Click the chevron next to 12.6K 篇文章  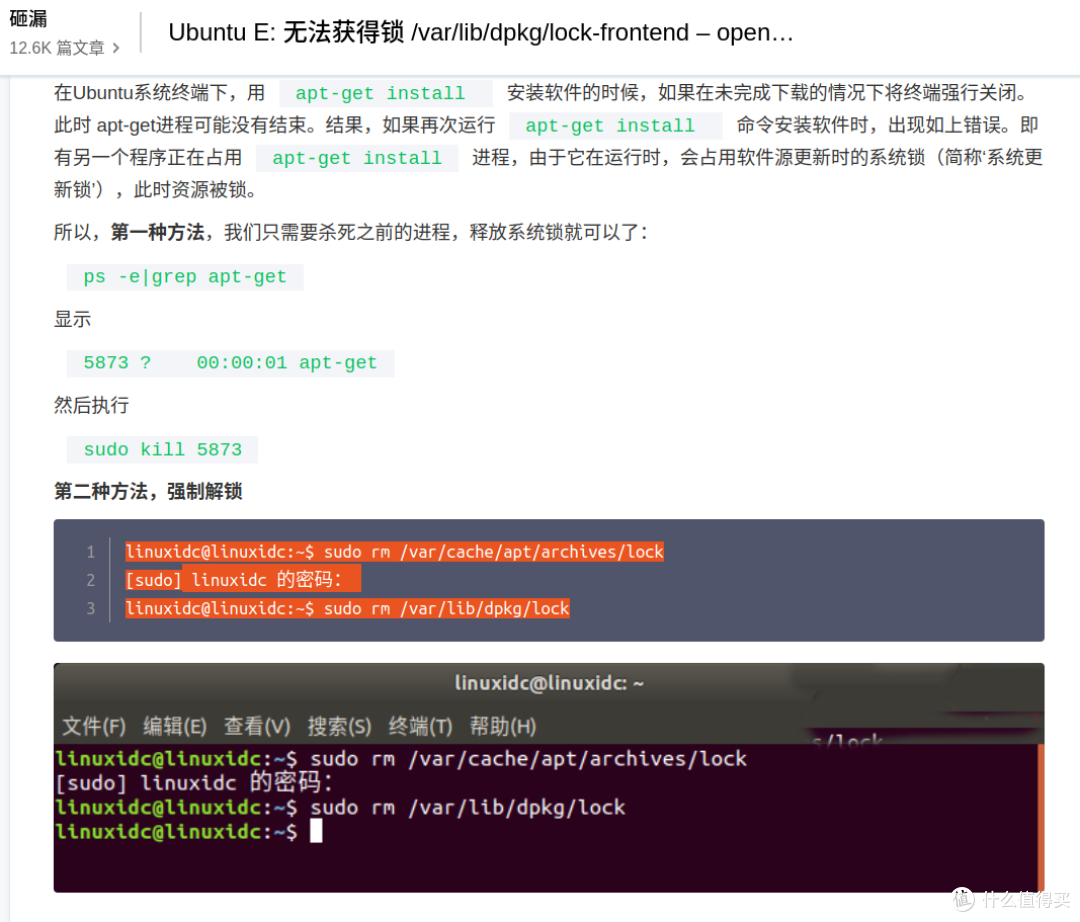pyautogui.click(x=116, y=48)
